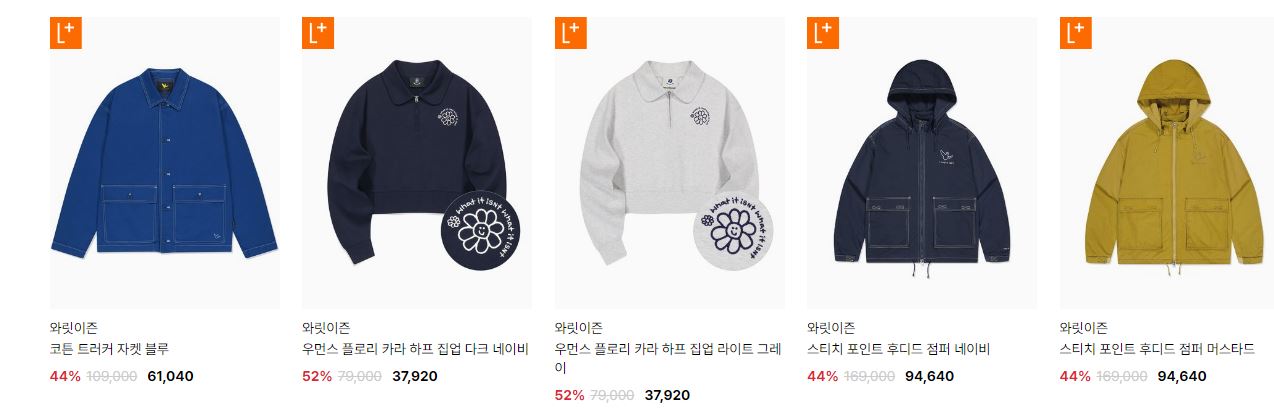1274x418 pixels.
Task: Click brand name 와릿이즌 under blue jacket
Action: click(x=74, y=327)
